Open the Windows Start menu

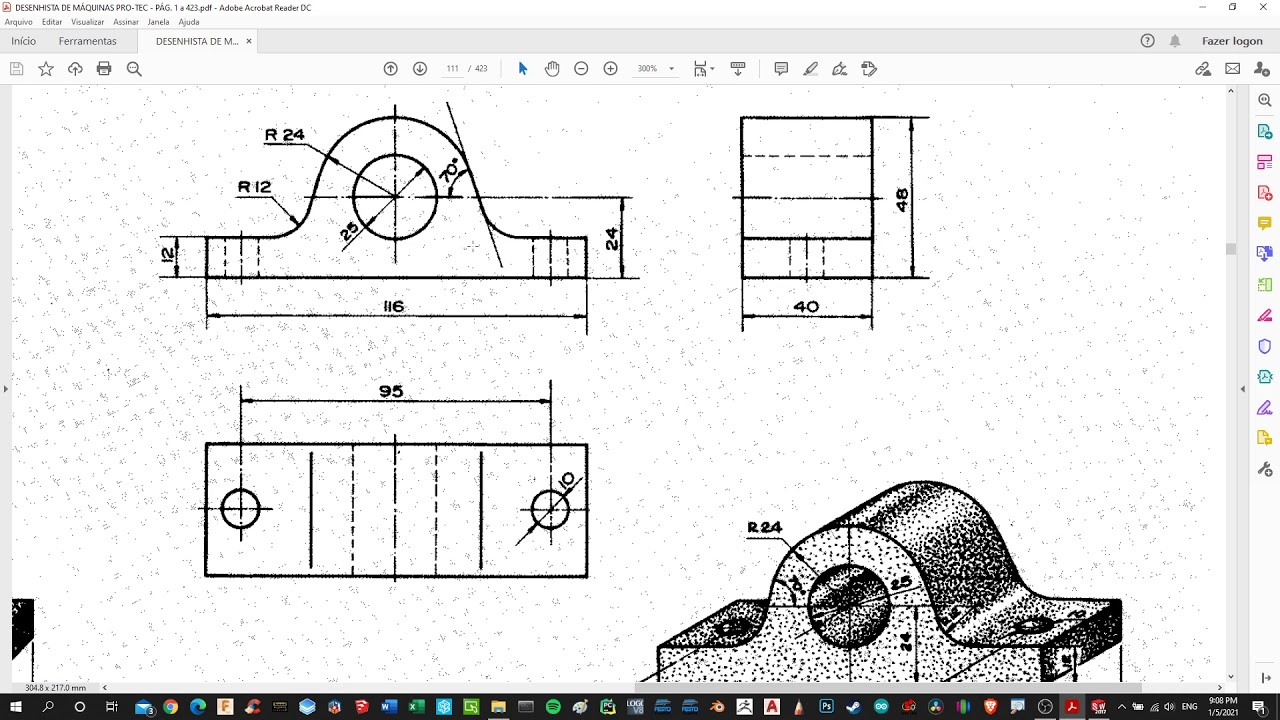(x=17, y=707)
